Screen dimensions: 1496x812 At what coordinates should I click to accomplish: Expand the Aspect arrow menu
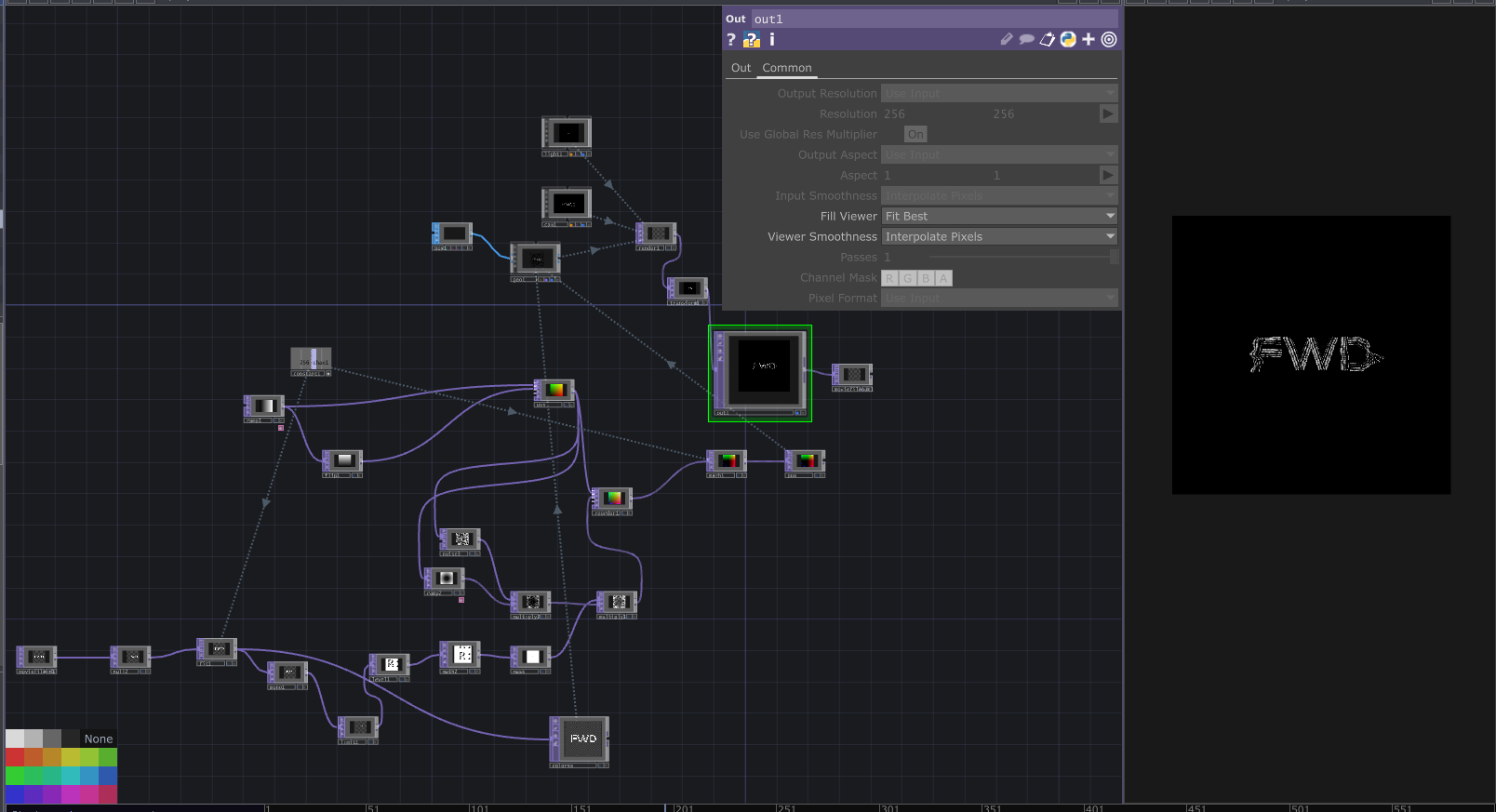[1108, 175]
